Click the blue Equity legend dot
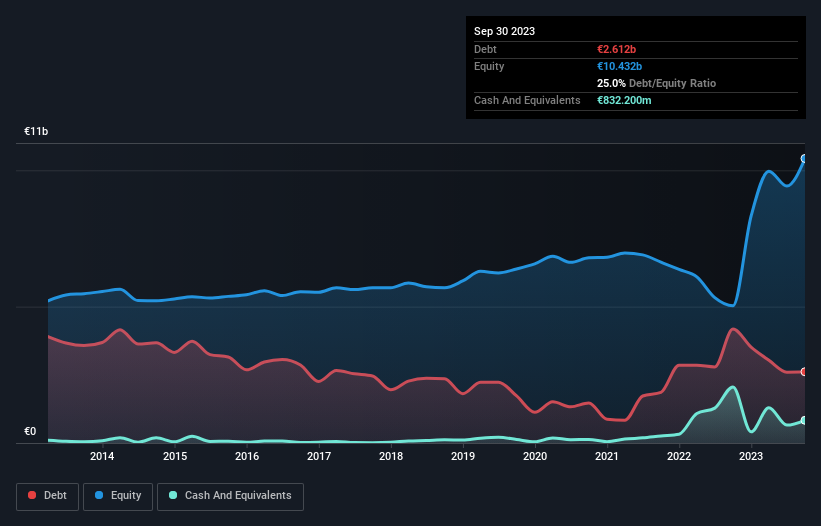Image resolution: width=821 pixels, height=526 pixels. point(99,495)
